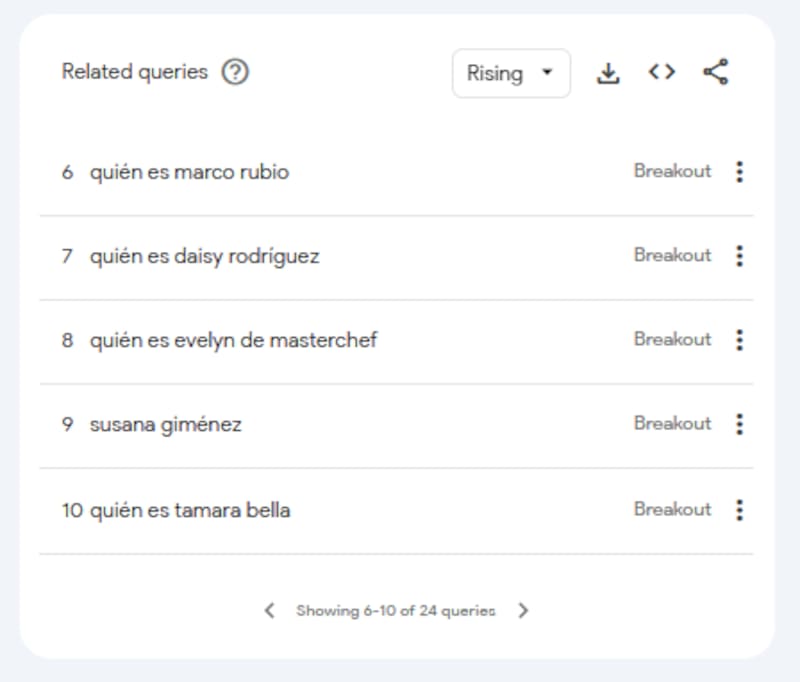
Task: Open options menu for quién es tamara bella
Action: [739, 510]
